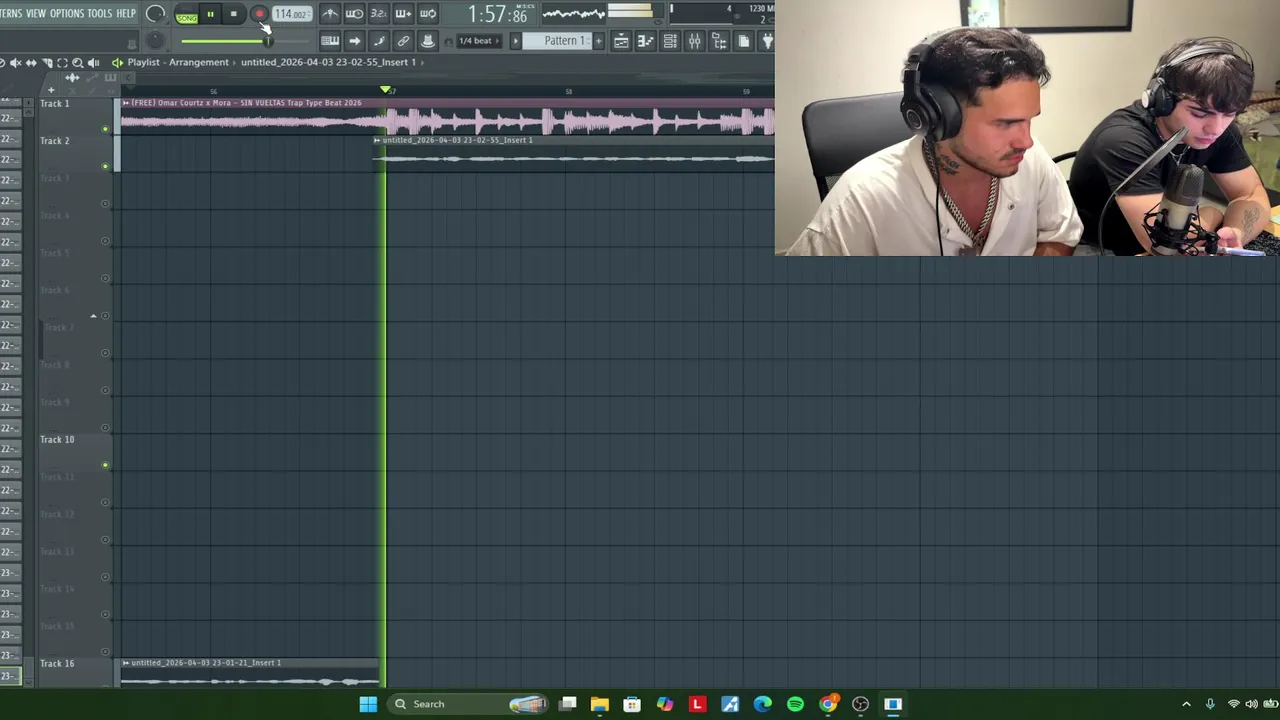Select the select tool in playlist toolbar
Viewport: 1280px width, 720px height.
[62, 63]
